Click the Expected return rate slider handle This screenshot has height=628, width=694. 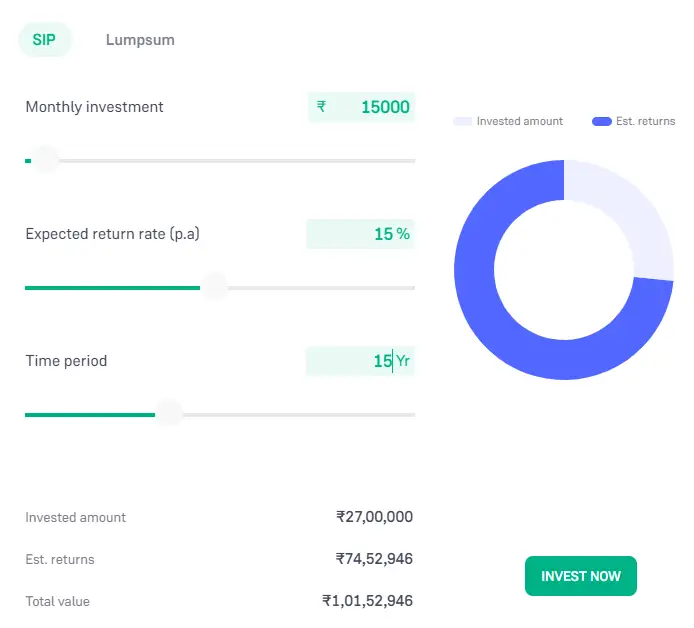pyautogui.click(x=214, y=288)
